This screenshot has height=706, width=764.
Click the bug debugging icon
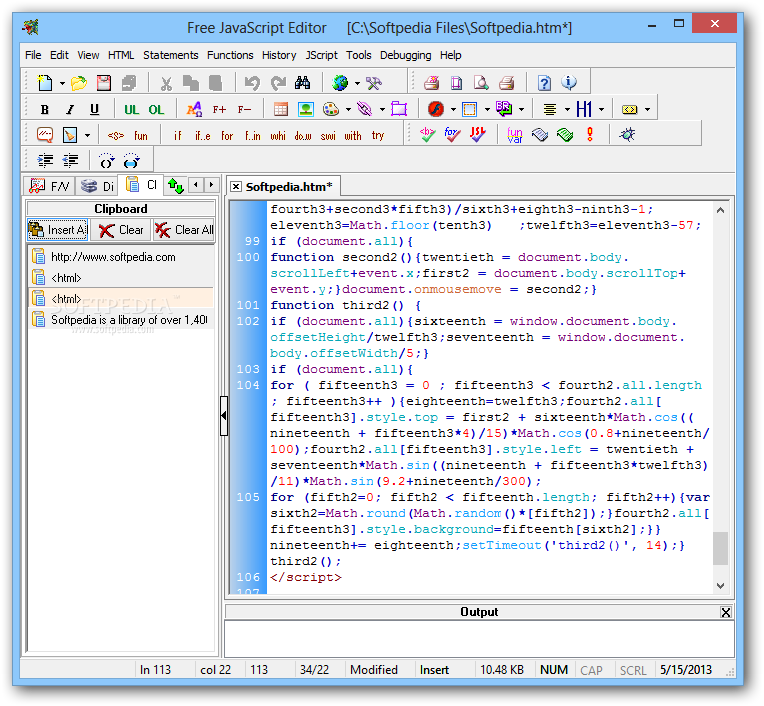pyautogui.click(x=627, y=135)
